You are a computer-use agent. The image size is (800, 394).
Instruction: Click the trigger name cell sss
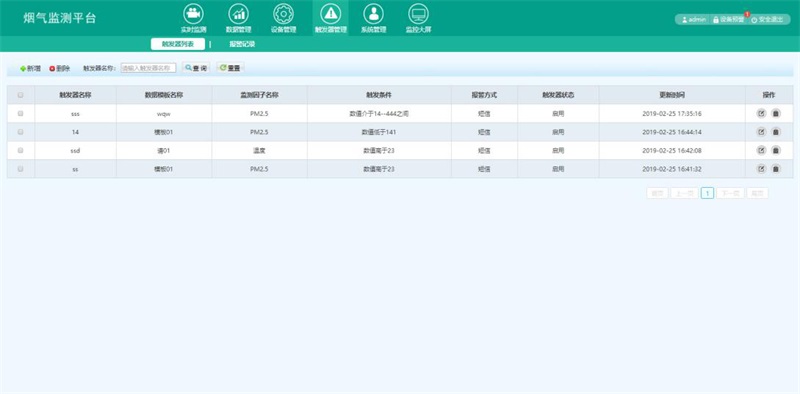pyautogui.click(x=76, y=114)
